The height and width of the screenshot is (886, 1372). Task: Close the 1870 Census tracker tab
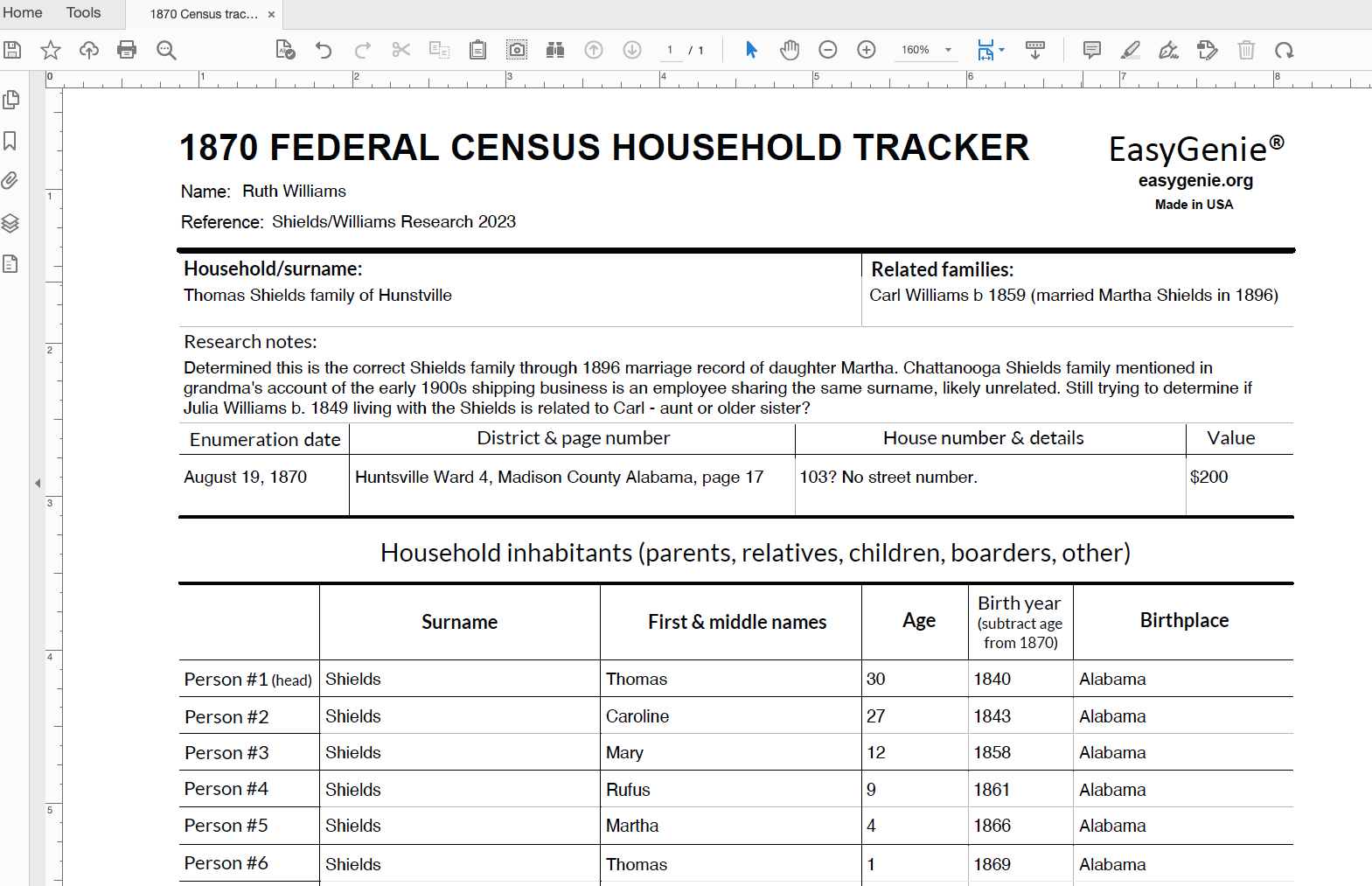pyautogui.click(x=271, y=14)
